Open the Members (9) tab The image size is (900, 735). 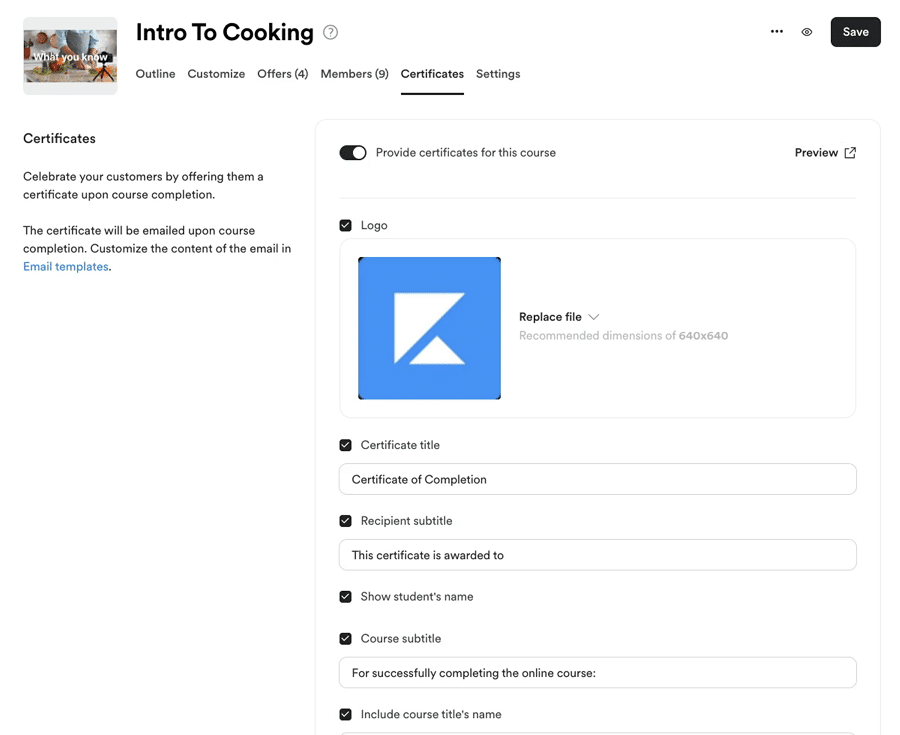pos(354,74)
